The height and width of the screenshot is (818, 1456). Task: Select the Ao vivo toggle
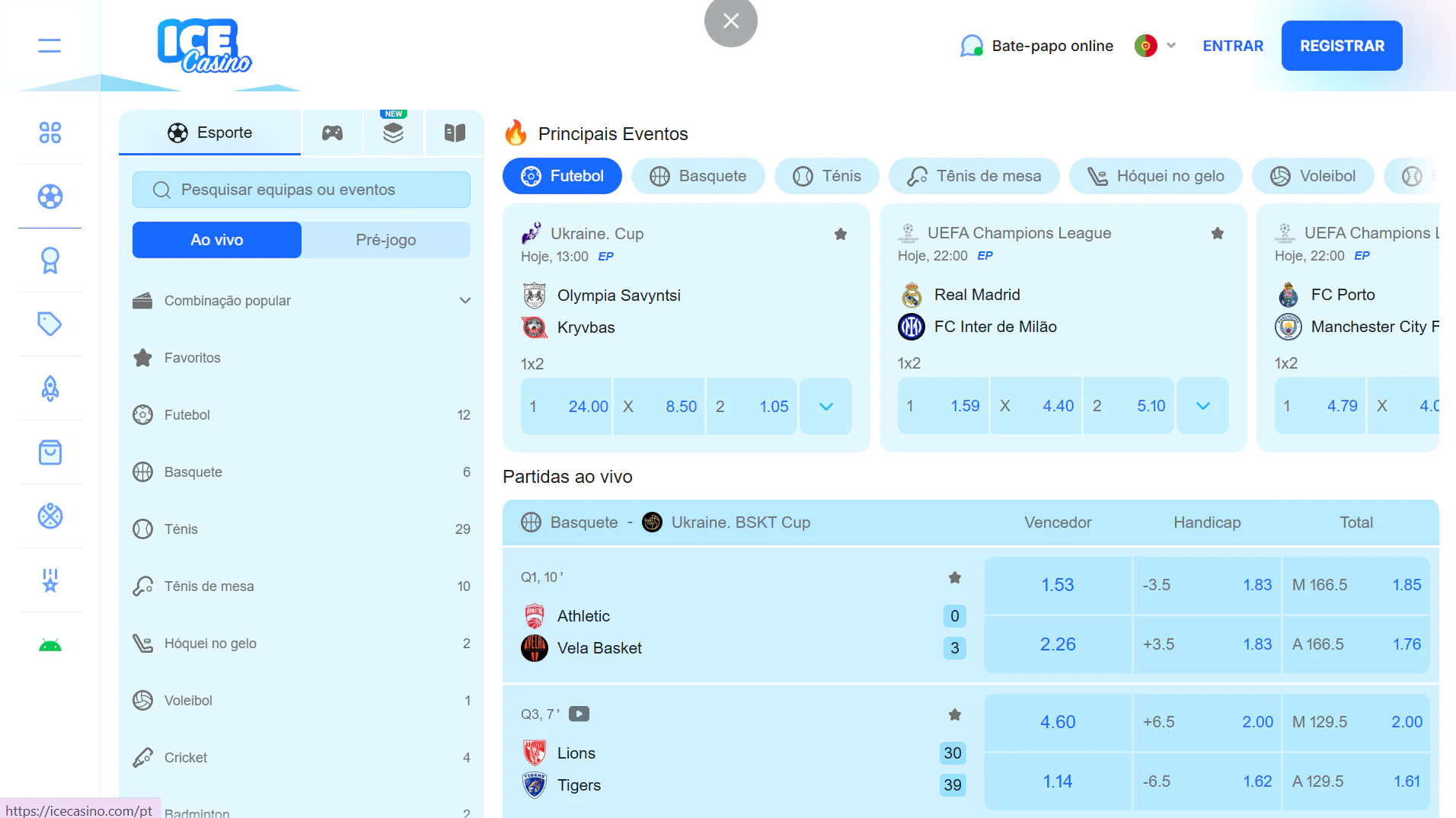pyautogui.click(x=217, y=240)
